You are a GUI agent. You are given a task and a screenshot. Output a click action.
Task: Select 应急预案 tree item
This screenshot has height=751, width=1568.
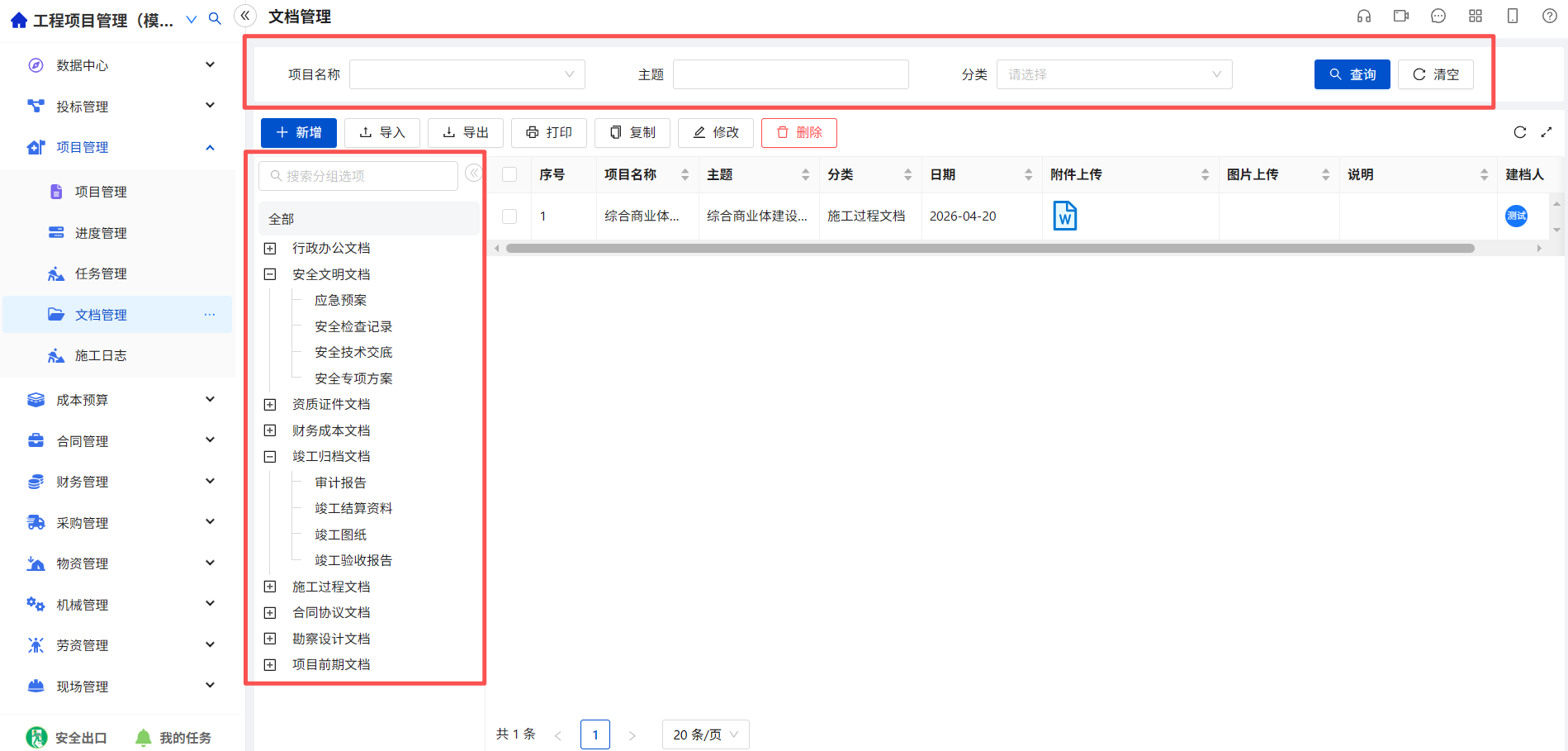point(340,300)
